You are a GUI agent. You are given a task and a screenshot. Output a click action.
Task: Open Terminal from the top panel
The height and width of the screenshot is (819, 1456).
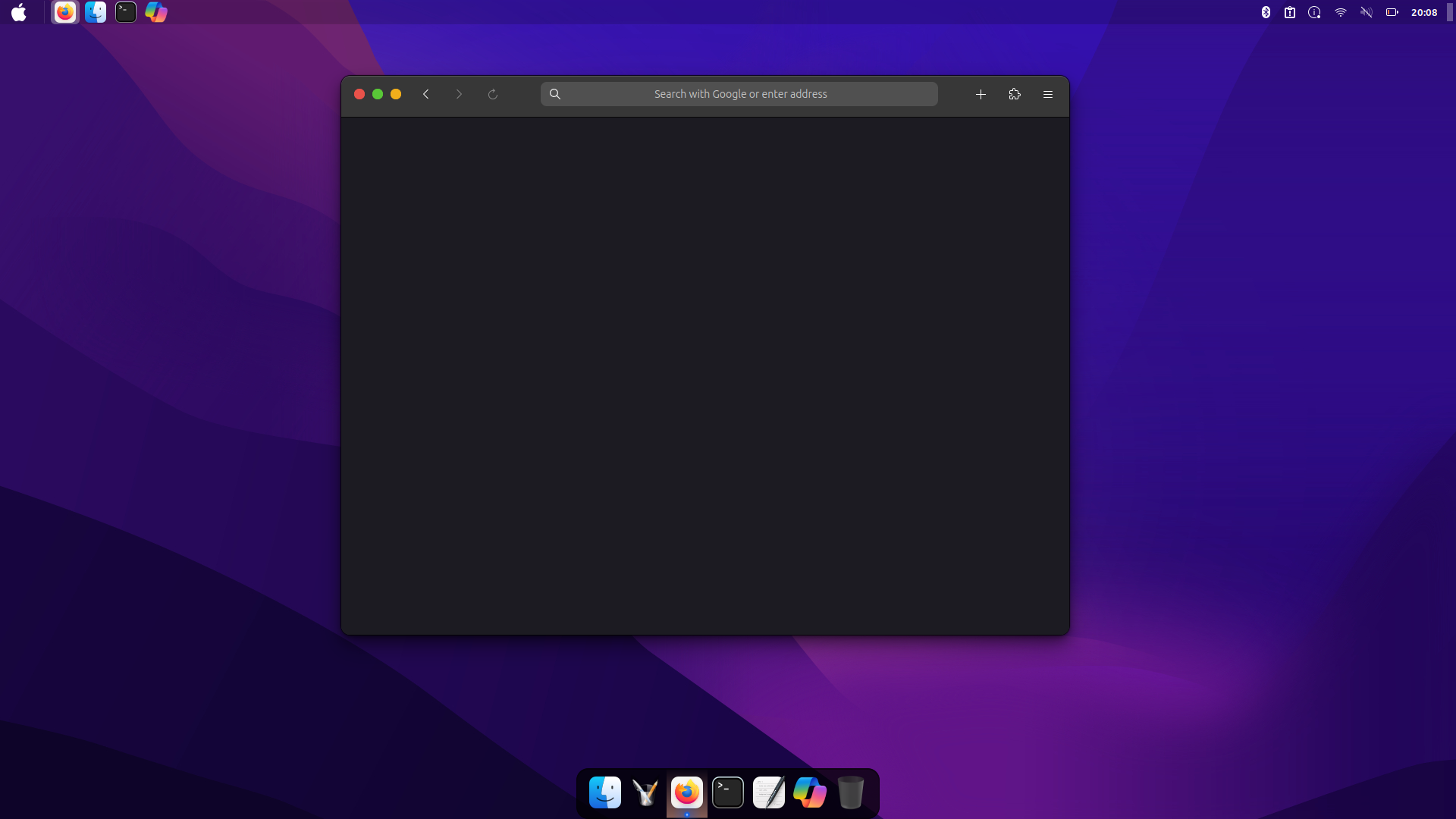point(126,12)
